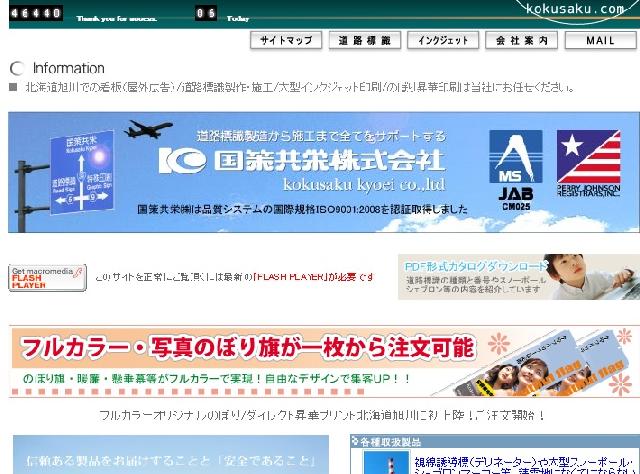Click the フルカラーオリジナルのぼり announcement text

322,416
